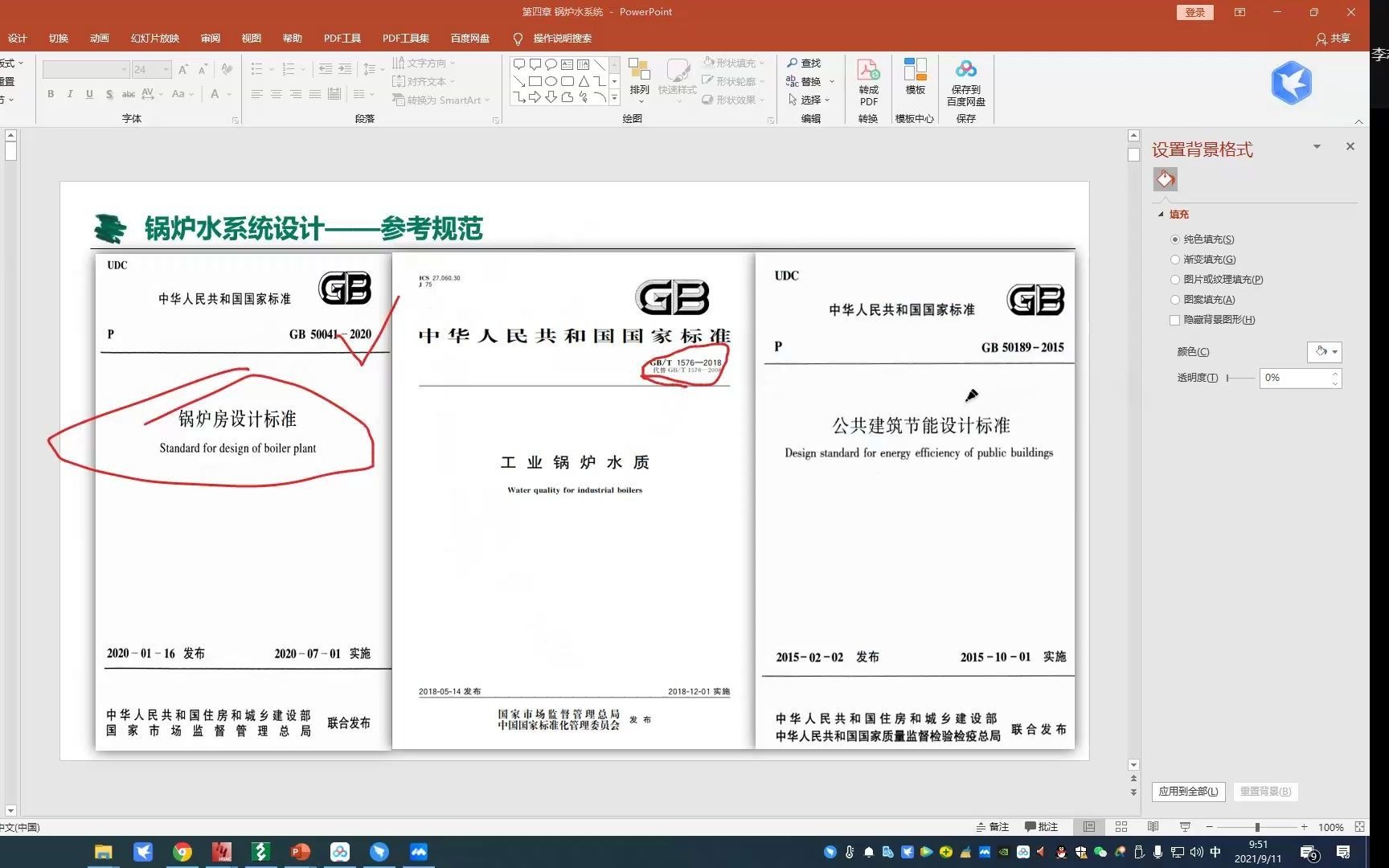Check Hide background graphics checkbox
1389x868 pixels.
point(1174,320)
